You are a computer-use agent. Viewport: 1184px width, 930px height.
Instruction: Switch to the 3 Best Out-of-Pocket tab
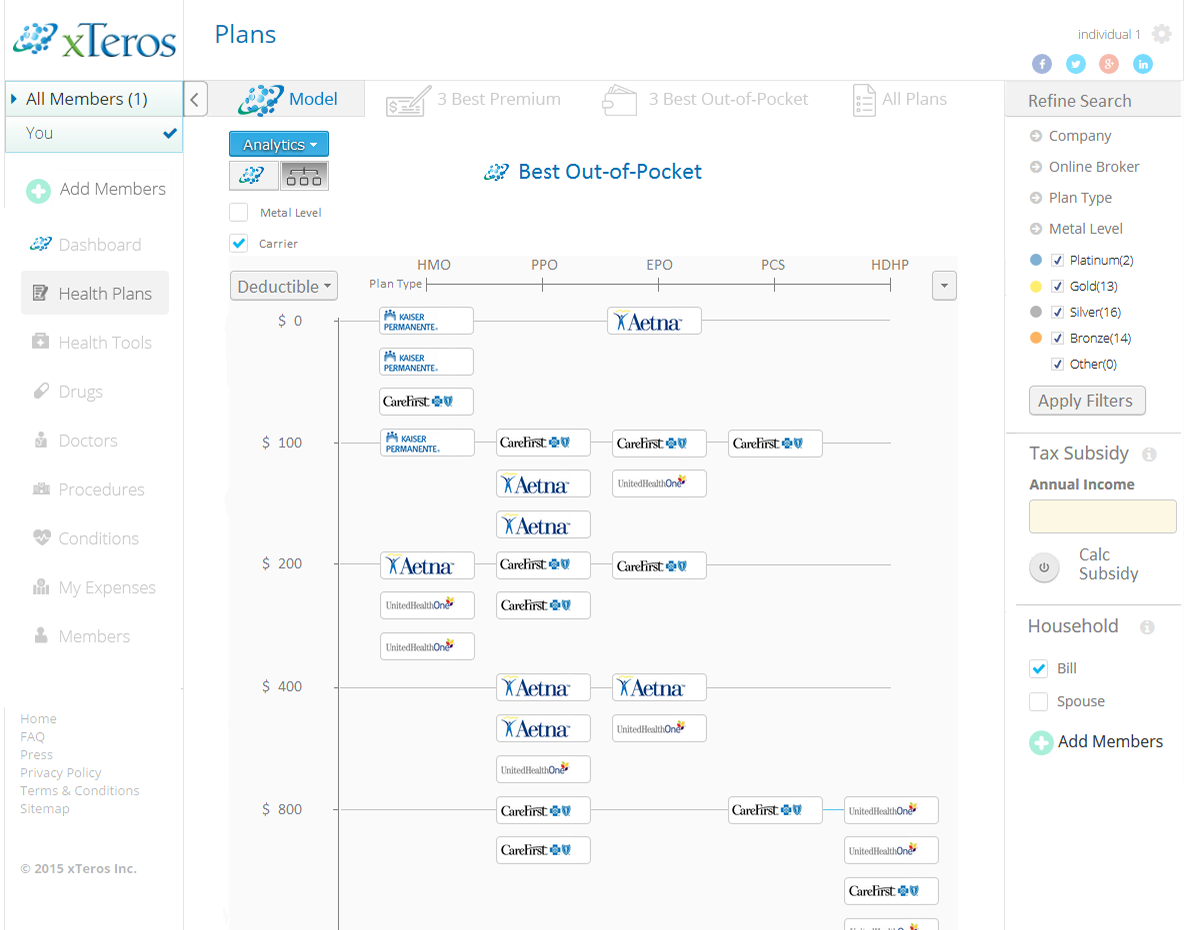point(705,99)
